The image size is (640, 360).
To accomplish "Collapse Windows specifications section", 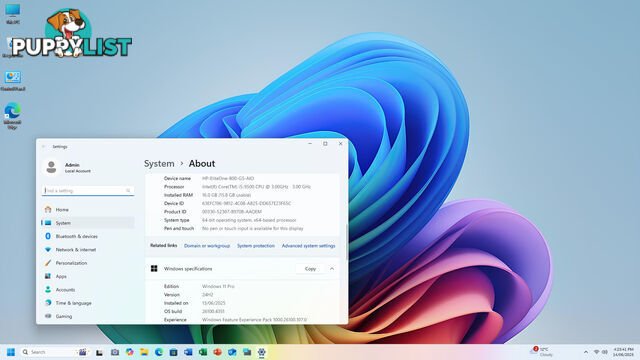I will (332, 269).
